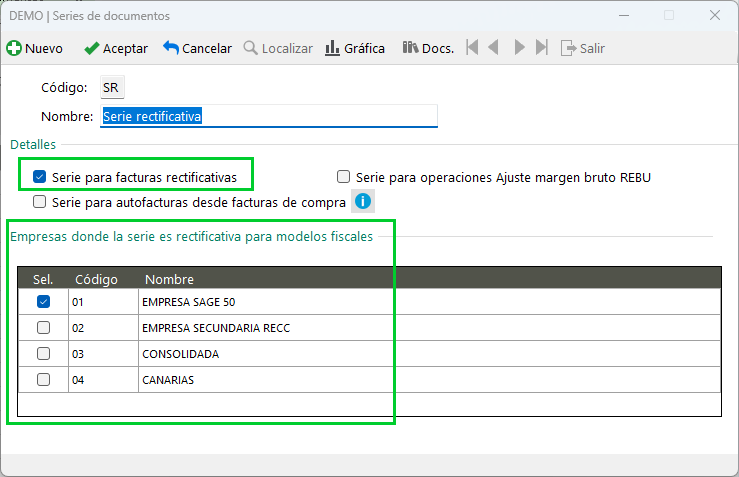Click code cell 03
The width and height of the screenshot is (739, 477).
coord(103,354)
